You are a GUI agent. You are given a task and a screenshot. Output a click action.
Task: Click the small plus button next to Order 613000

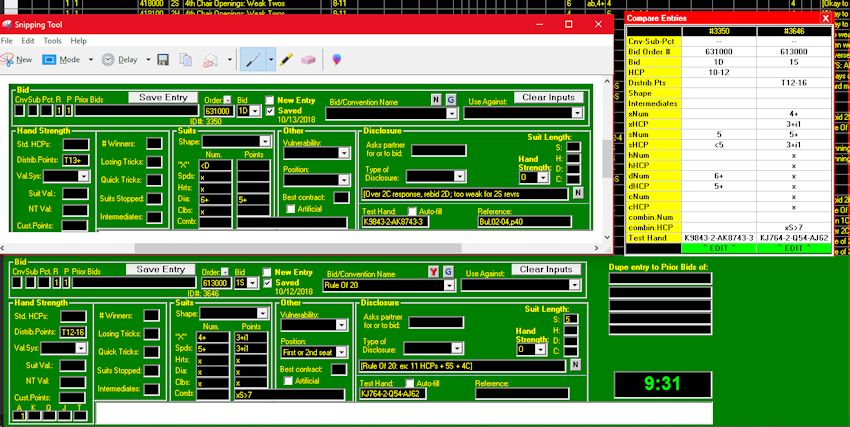coord(224,272)
